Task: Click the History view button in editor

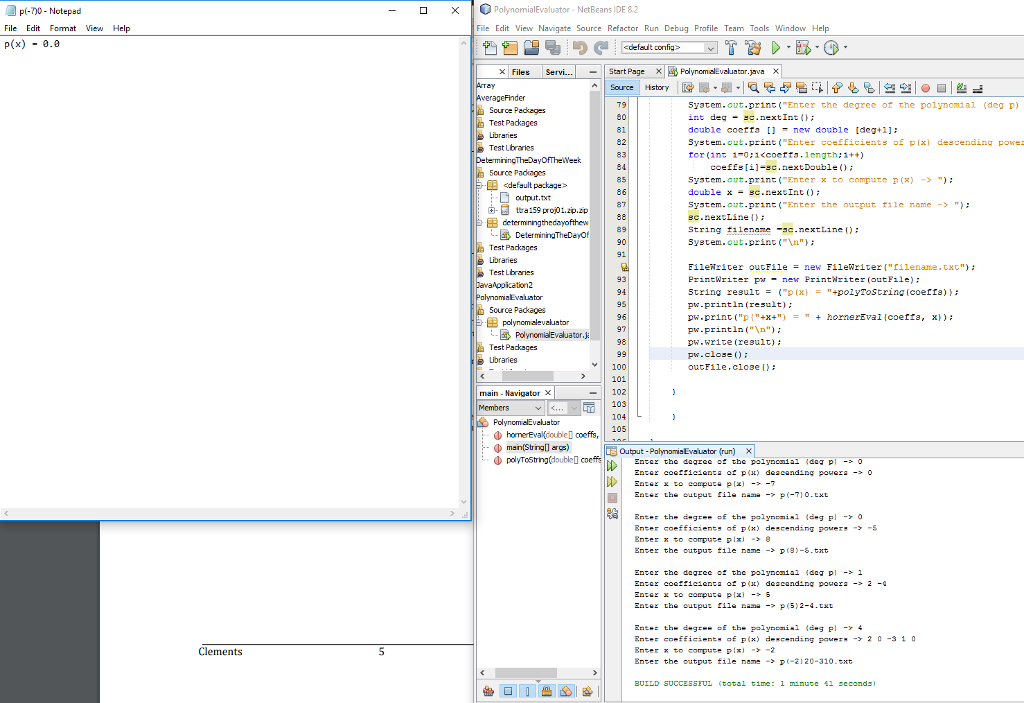Action: click(x=658, y=87)
